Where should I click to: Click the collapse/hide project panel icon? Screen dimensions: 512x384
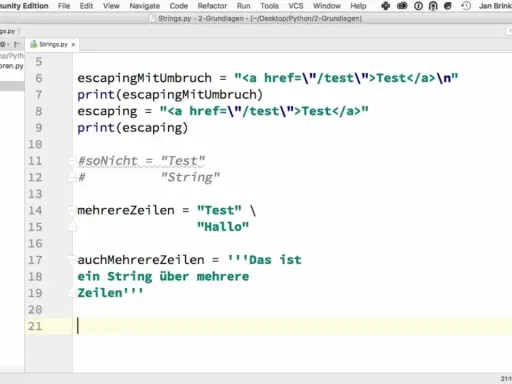coord(17,44)
